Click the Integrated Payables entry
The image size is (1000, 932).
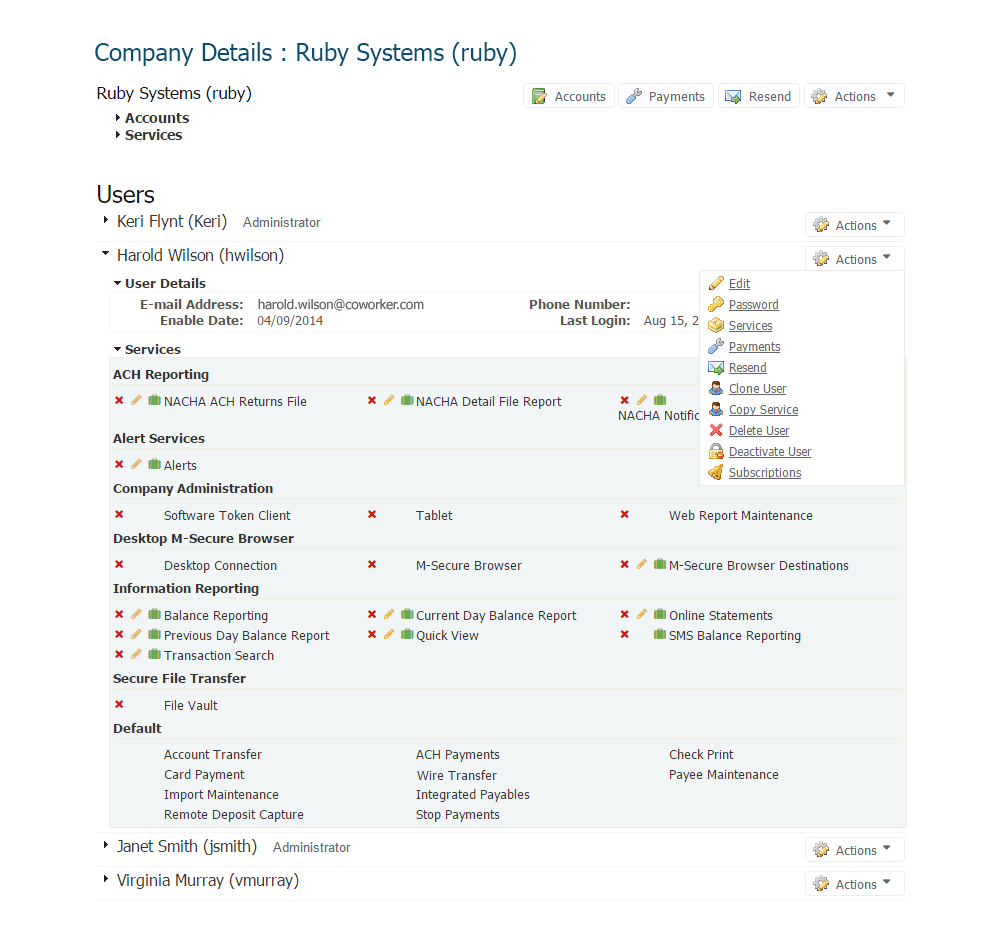(x=473, y=795)
